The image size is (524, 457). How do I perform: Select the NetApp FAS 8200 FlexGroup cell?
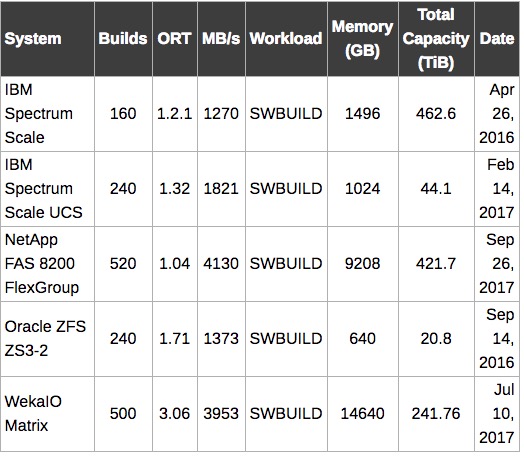[47, 264]
